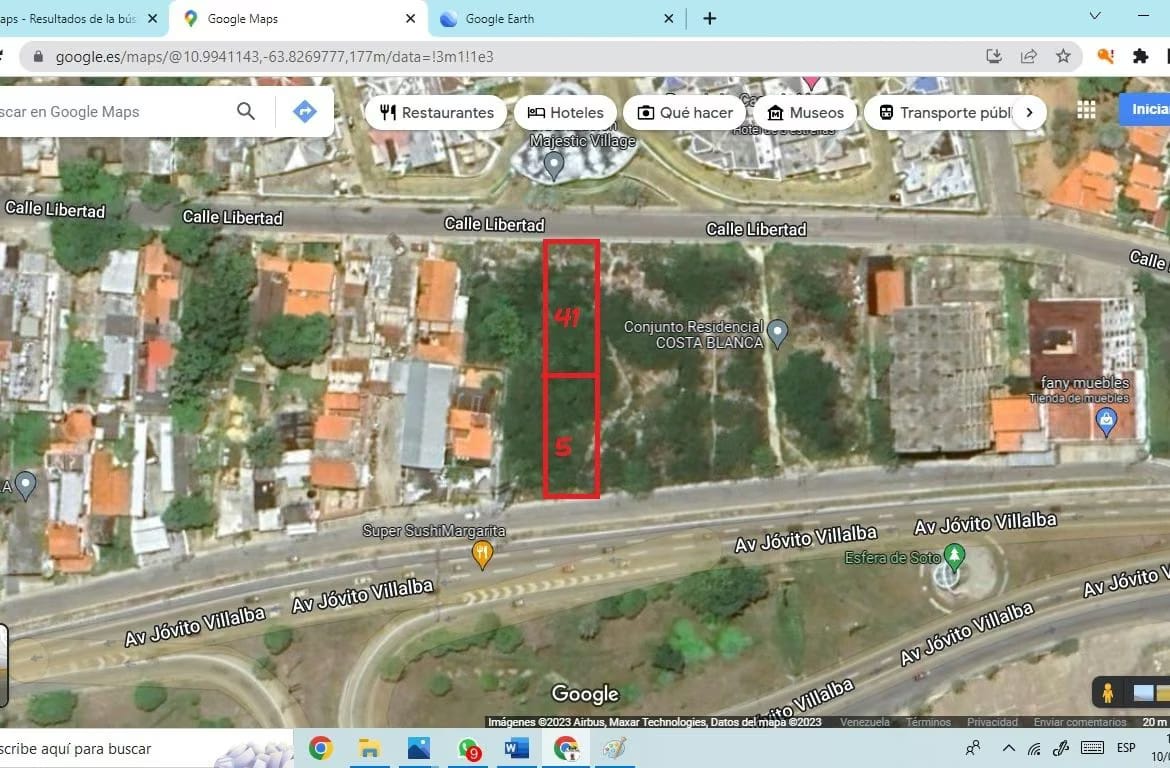The image size is (1170, 768).
Task: Click the Google Maps search magnifier icon
Action: pos(246,111)
